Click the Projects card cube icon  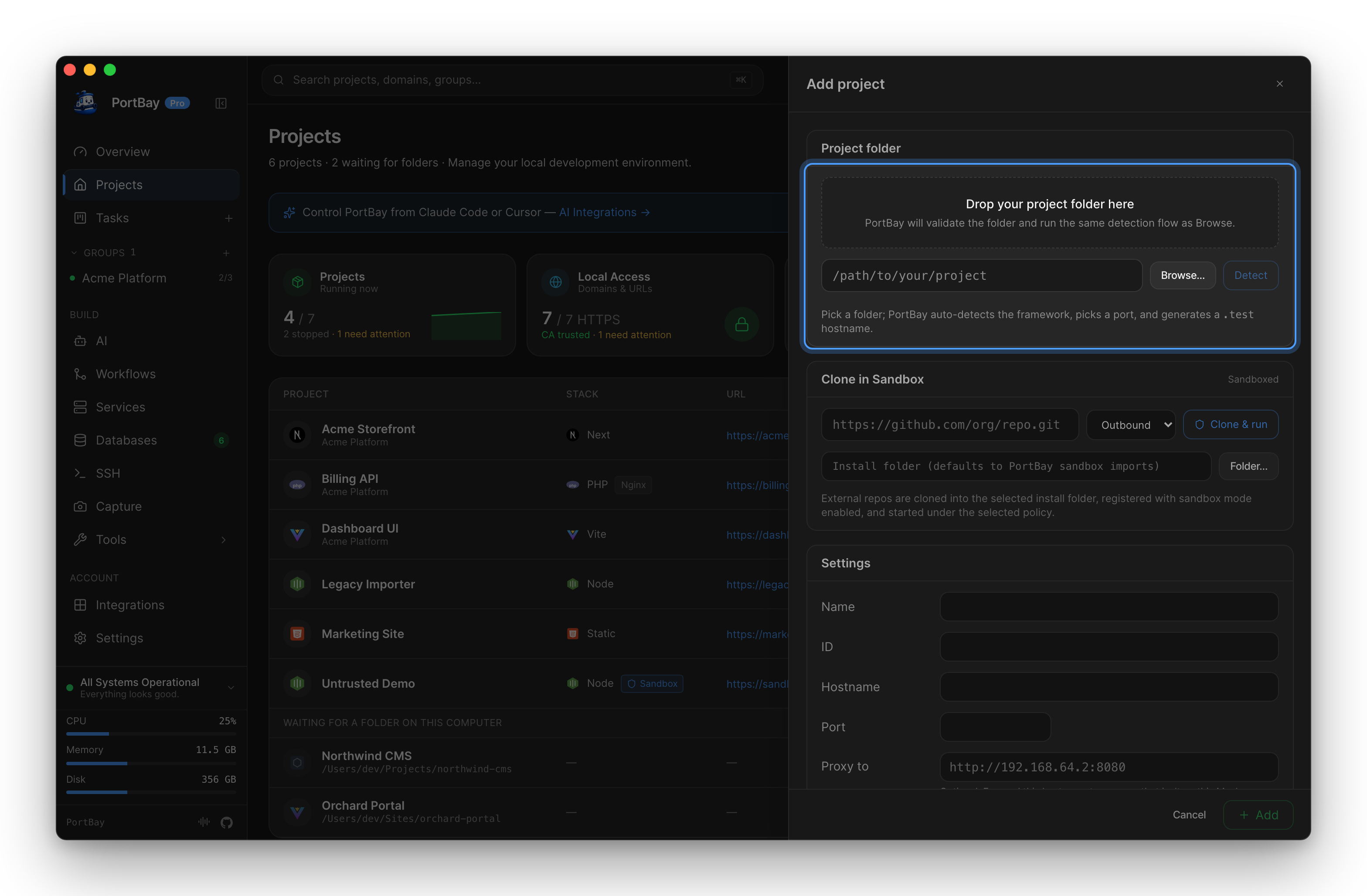click(x=298, y=282)
